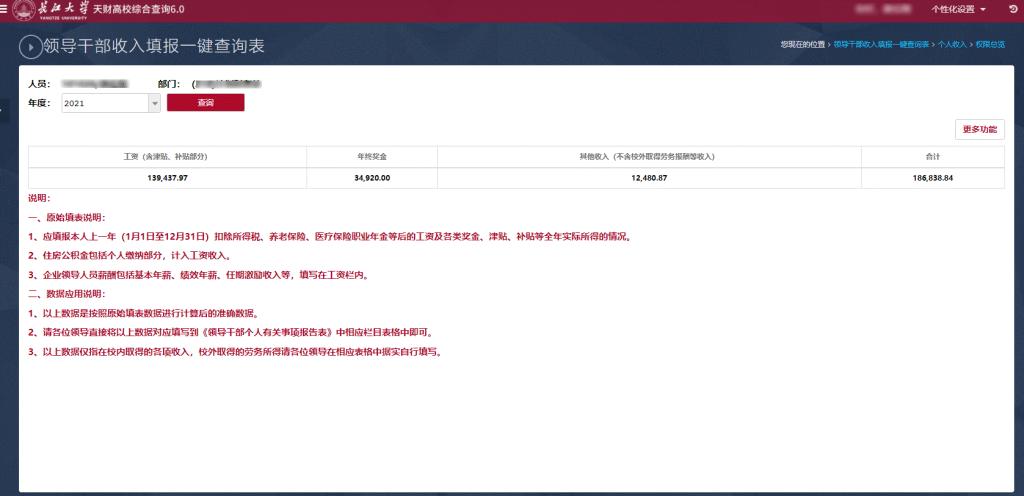The image size is (1024, 496).
Task: Click the 年终奖金 column header
Action: 372,157
